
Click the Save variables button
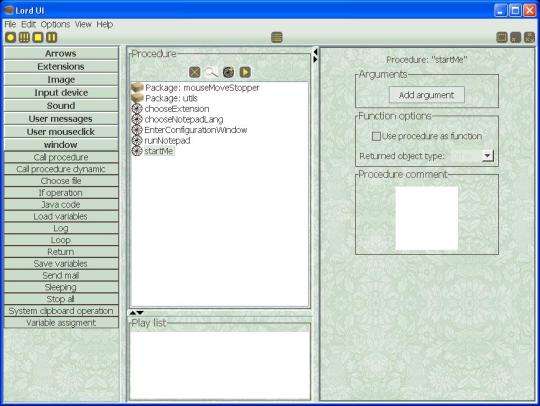pos(61,264)
